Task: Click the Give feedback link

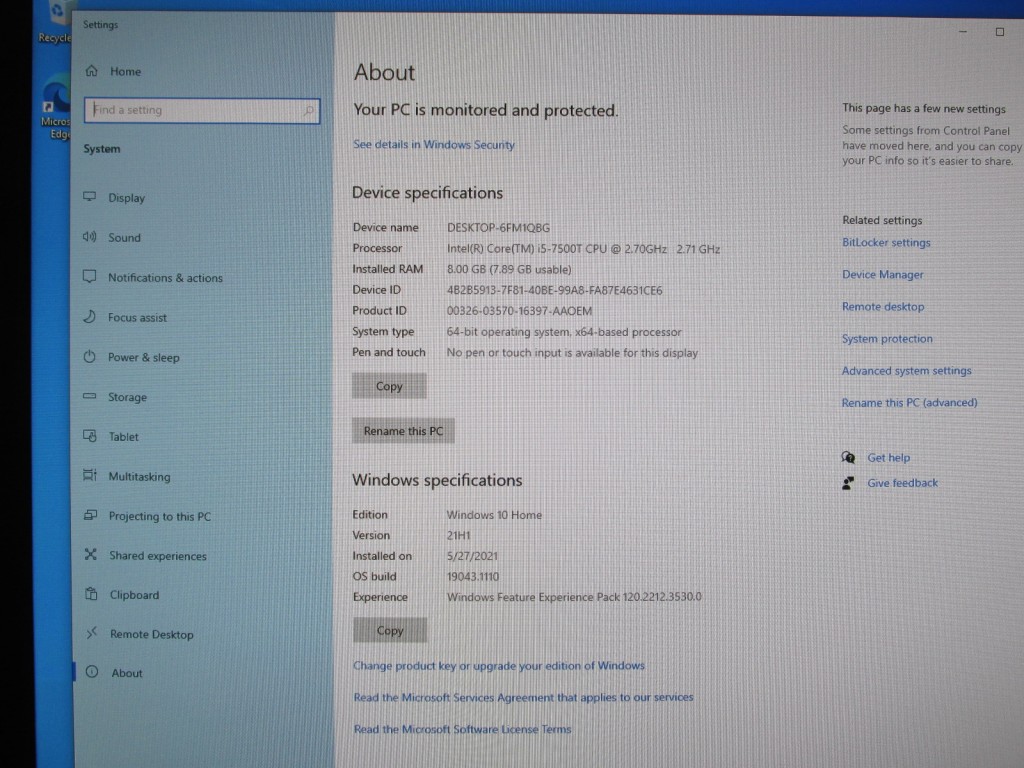Action: click(902, 483)
